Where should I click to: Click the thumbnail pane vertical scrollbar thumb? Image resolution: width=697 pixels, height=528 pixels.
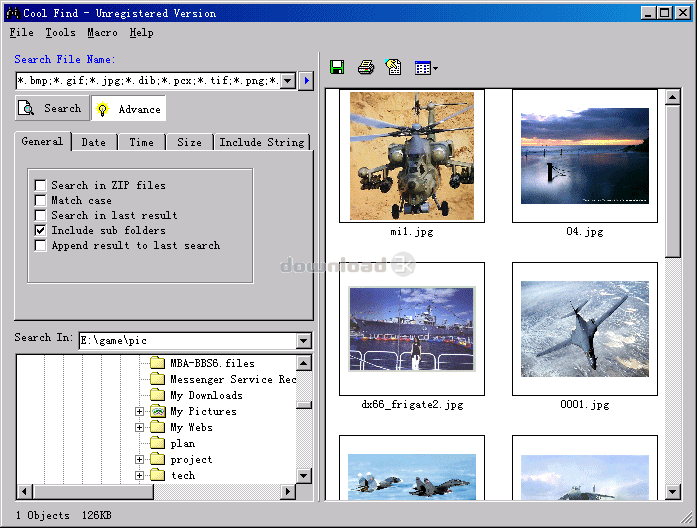tap(673, 181)
